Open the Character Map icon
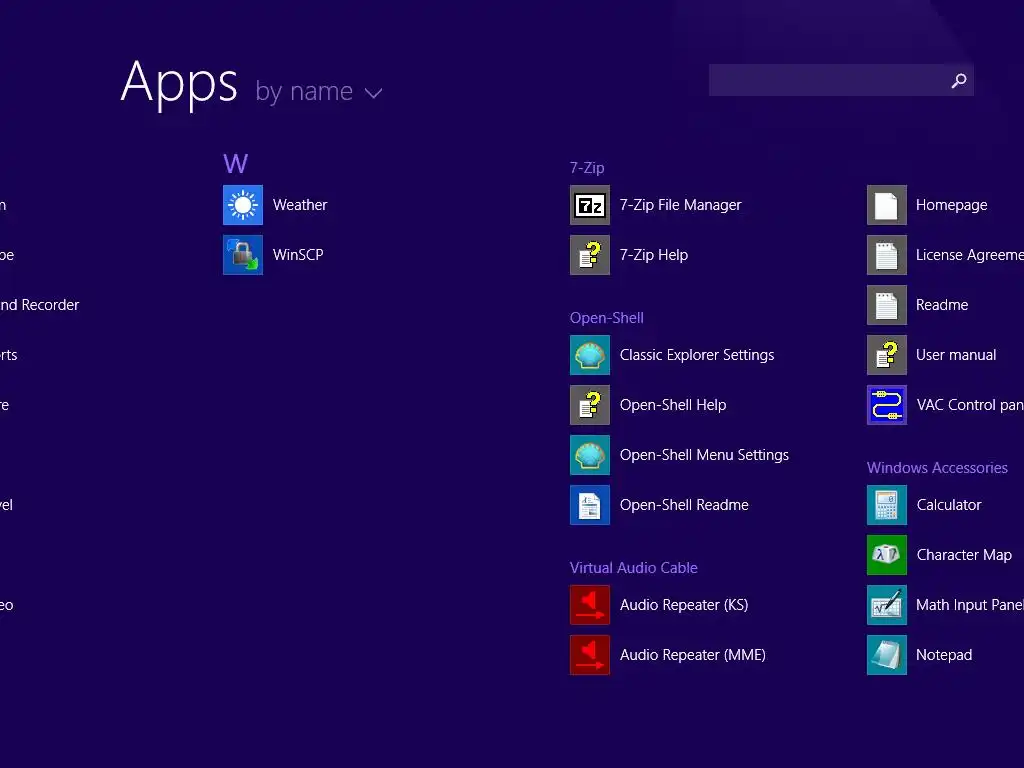 (887, 555)
